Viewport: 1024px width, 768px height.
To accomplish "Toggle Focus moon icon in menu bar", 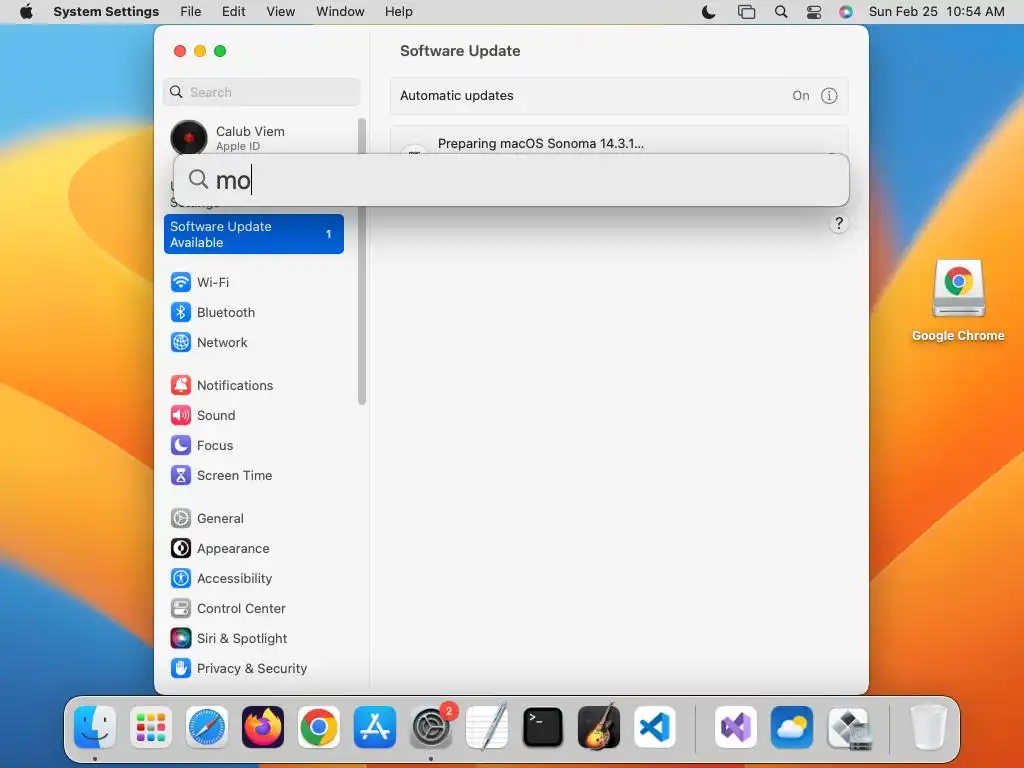I will (709, 12).
